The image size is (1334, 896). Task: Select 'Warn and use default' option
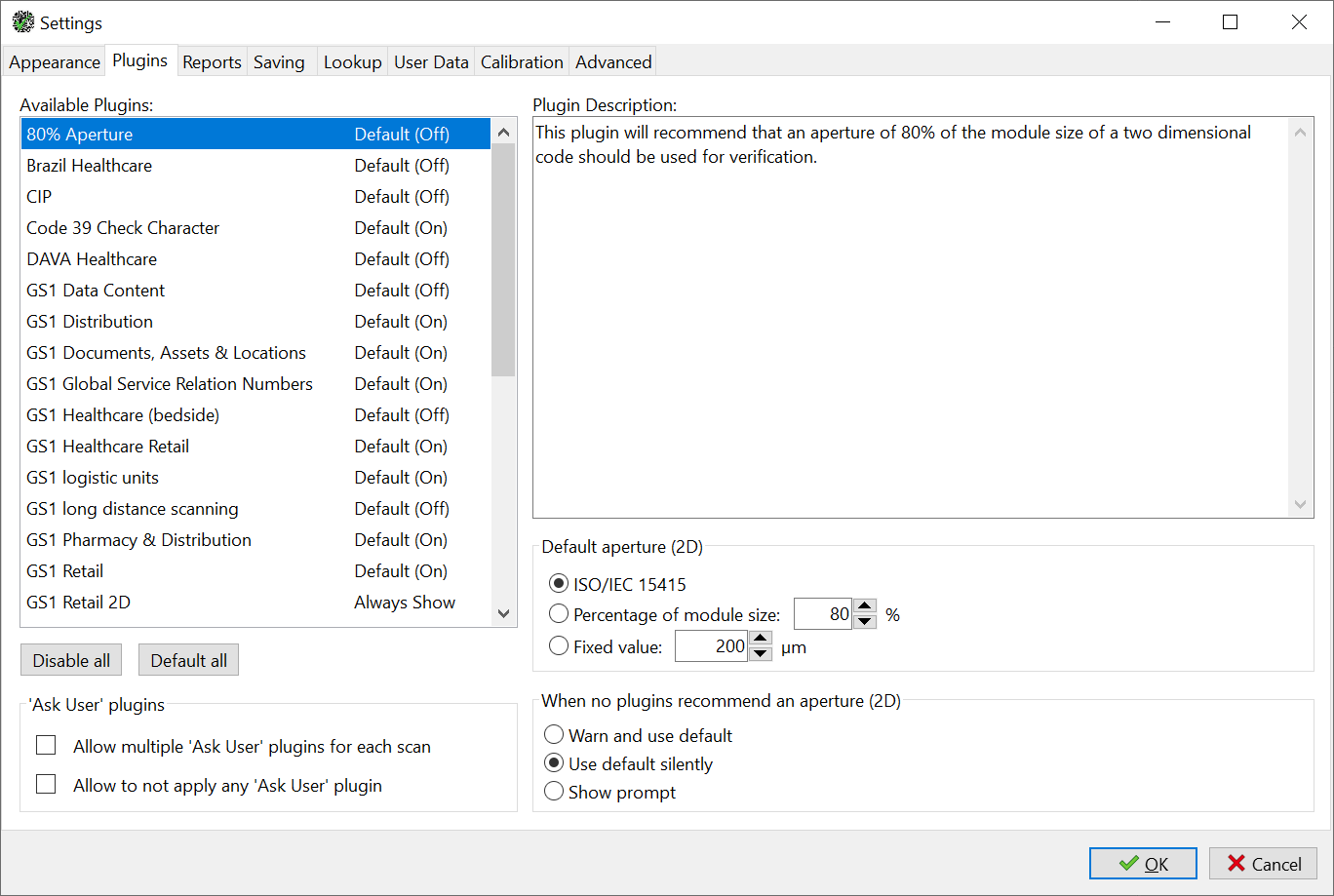(x=554, y=734)
